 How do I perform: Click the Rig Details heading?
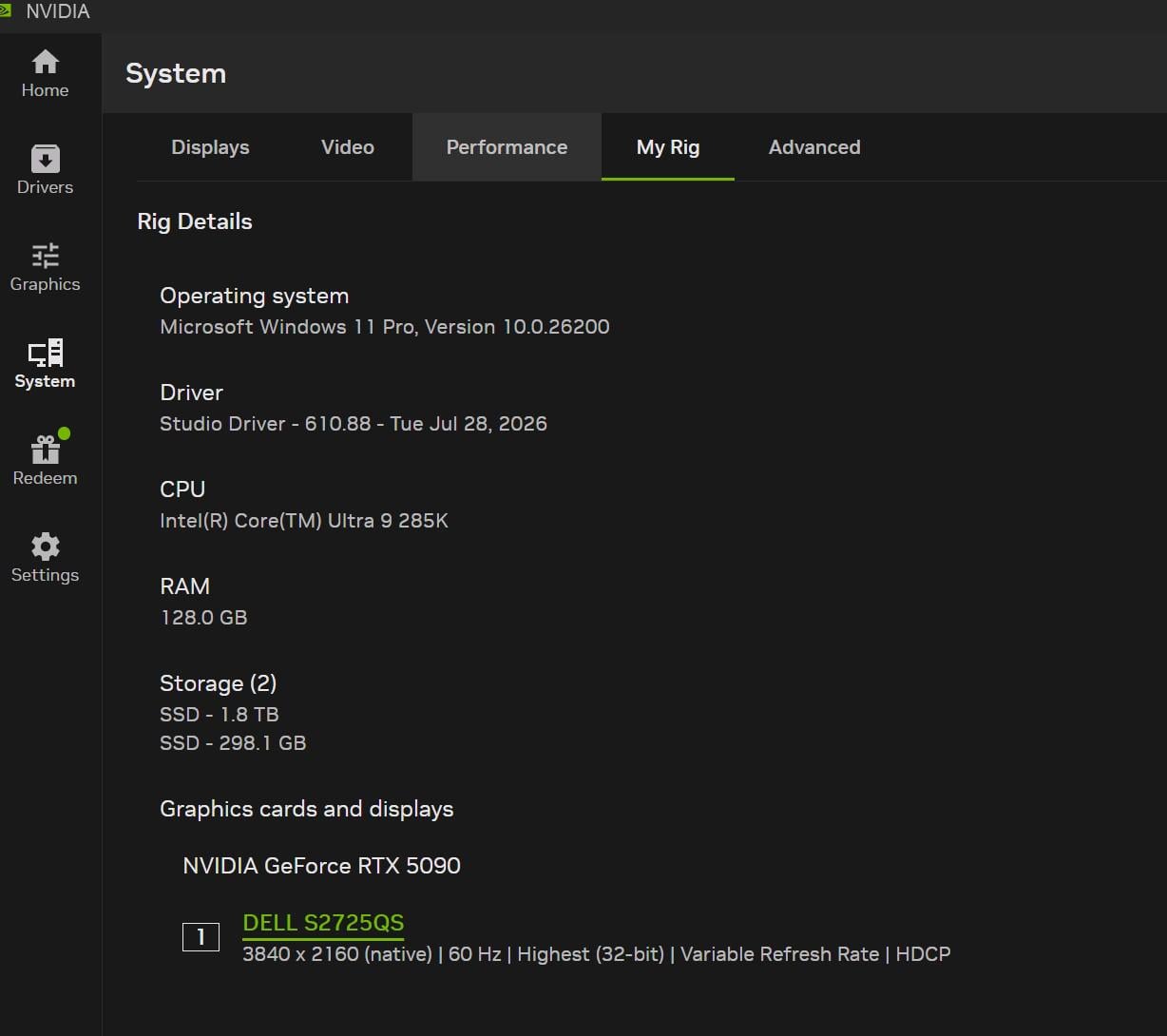(x=195, y=221)
